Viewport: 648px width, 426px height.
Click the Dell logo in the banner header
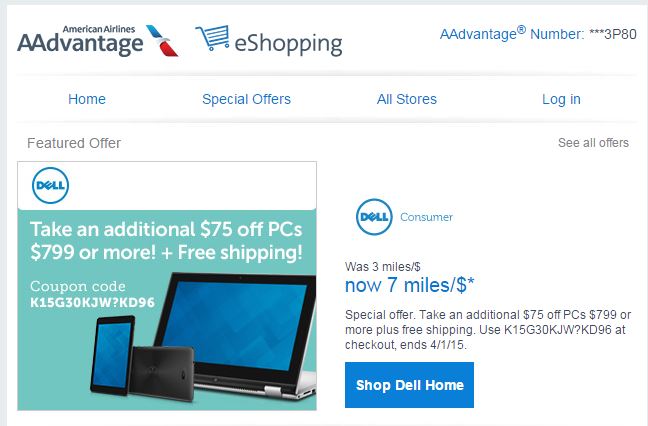click(x=50, y=185)
